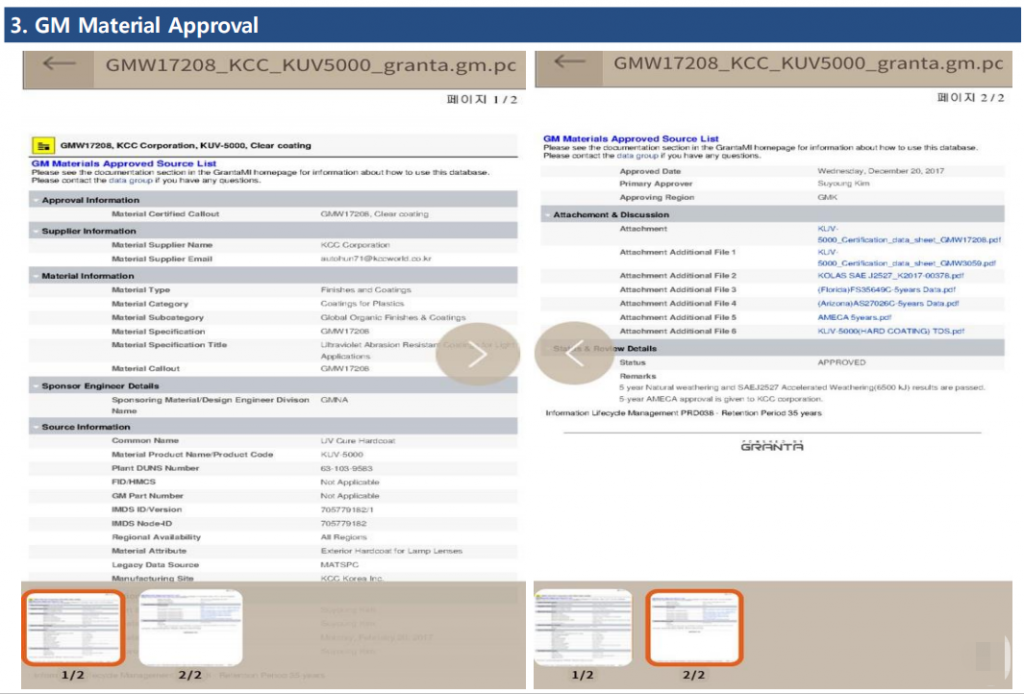Click the supplier email autohun71@kccworld.co.kr
1024x694 pixels.
click(x=376, y=259)
